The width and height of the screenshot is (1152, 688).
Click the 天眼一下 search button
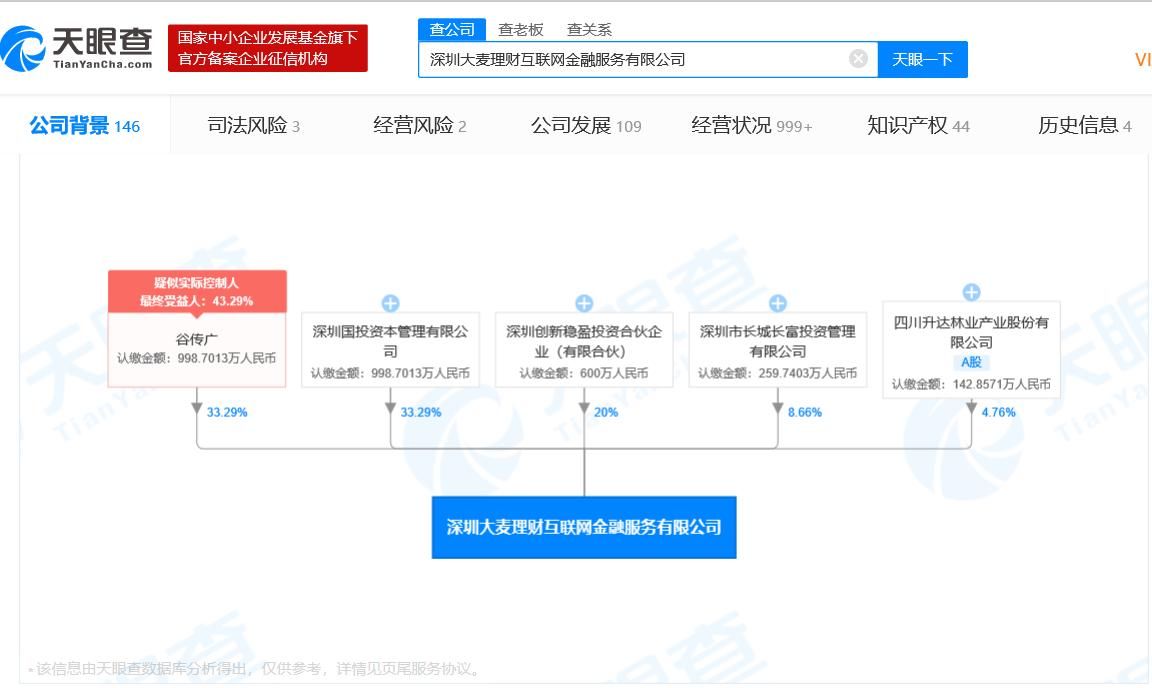pos(923,60)
